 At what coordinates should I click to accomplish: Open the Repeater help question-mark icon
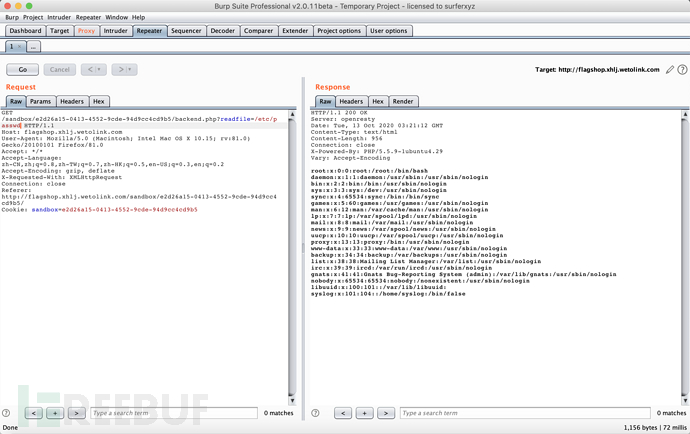pos(682,70)
